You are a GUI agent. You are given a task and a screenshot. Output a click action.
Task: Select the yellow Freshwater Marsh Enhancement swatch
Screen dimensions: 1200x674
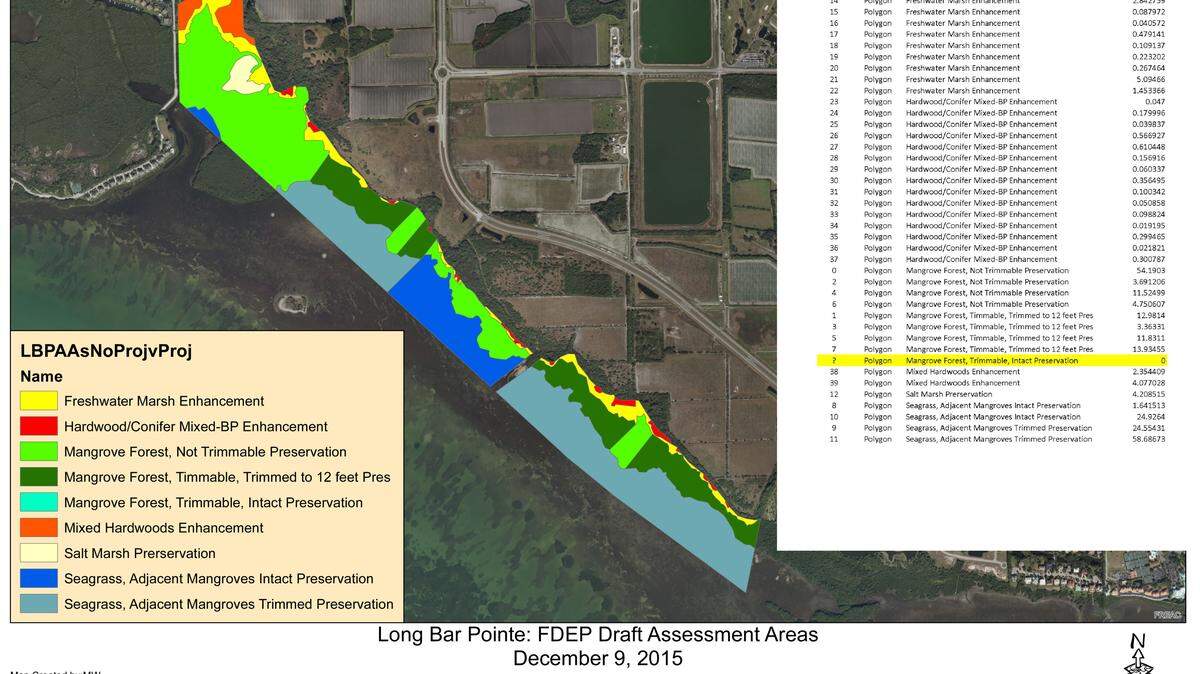click(38, 401)
